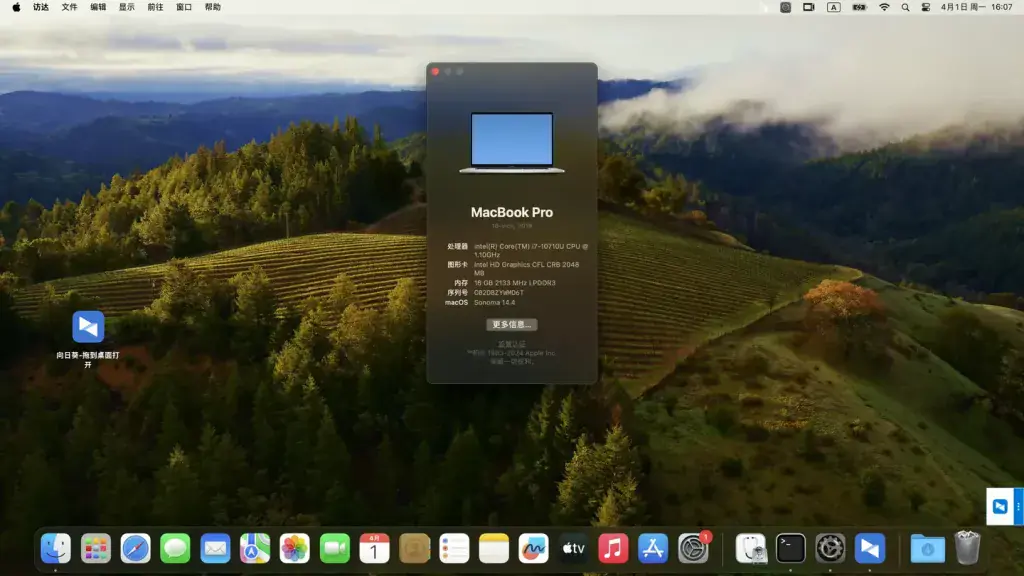
Task: Open Finder from the Dock
Action: (56, 548)
